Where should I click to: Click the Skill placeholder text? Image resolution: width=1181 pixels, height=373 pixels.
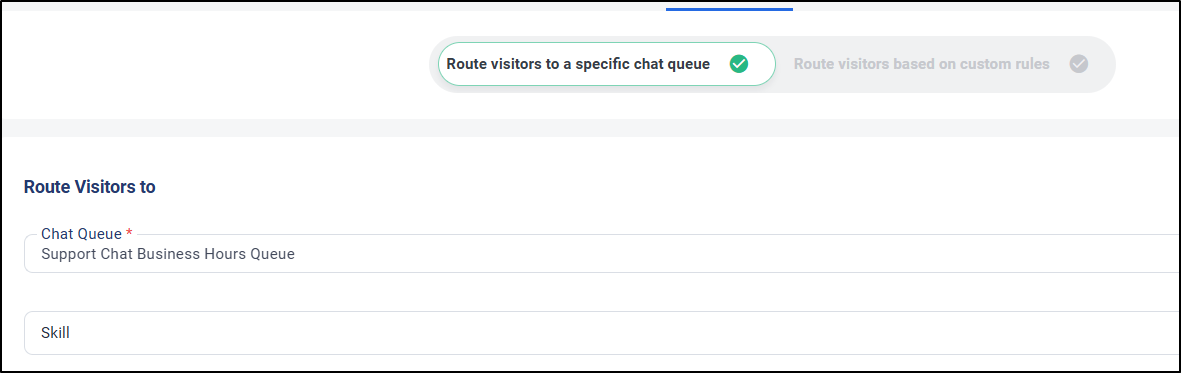tap(55, 332)
